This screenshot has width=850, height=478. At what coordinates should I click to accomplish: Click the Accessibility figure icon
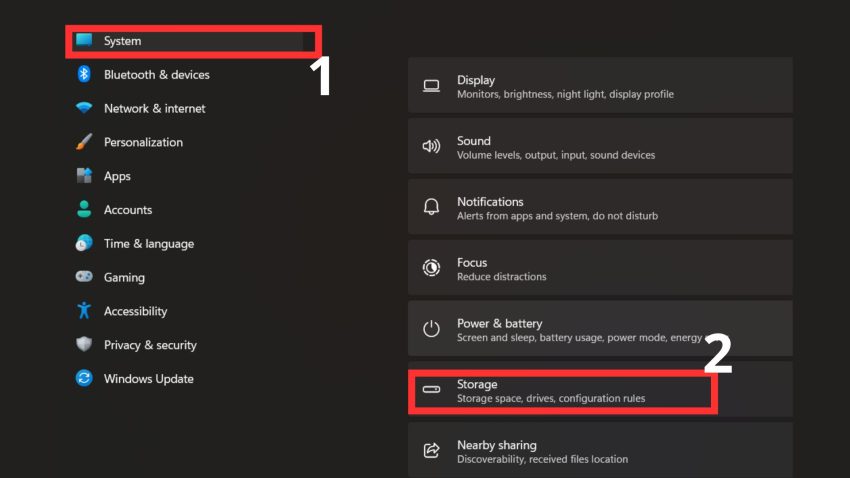click(x=84, y=311)
